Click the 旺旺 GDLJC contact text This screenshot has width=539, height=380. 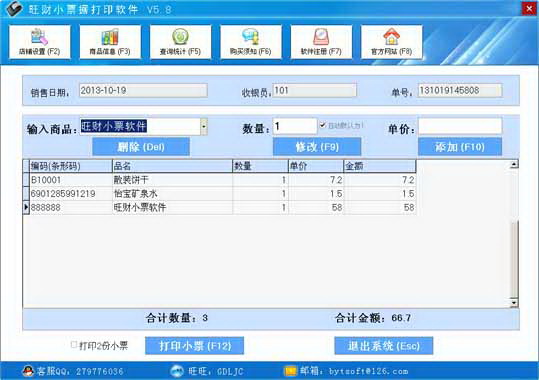(x=216, y=371)
